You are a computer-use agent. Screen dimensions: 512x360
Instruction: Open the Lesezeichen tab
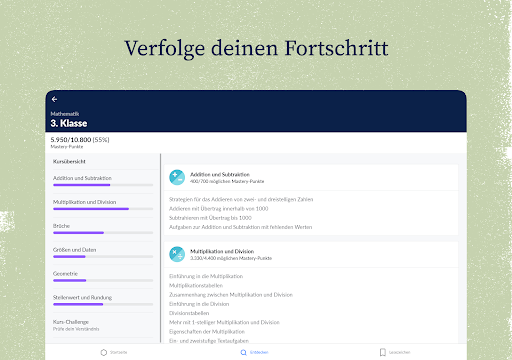(x=395, y=352)
